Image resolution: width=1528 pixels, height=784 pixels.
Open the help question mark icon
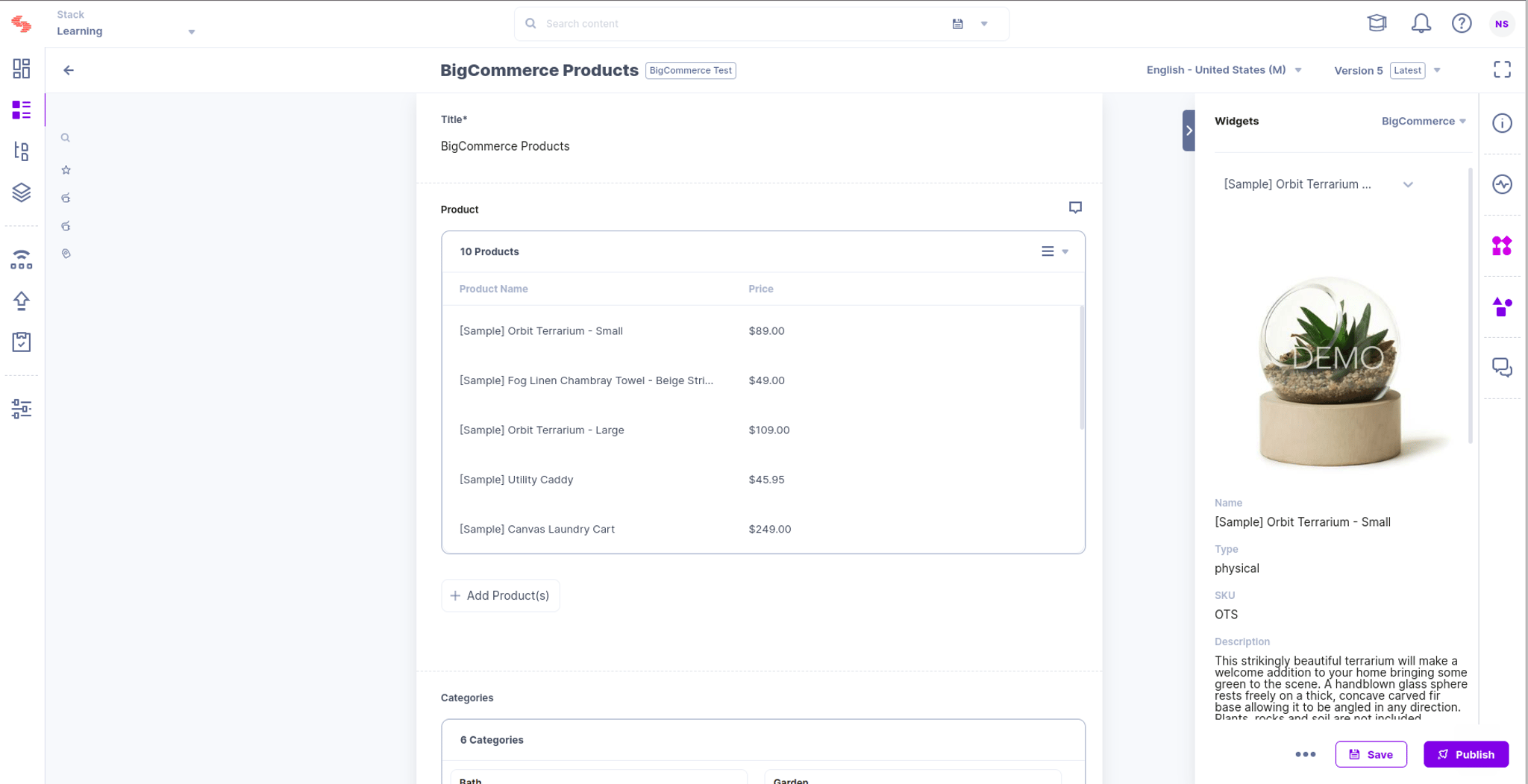pyautogui.click(x=1462, y=23)
